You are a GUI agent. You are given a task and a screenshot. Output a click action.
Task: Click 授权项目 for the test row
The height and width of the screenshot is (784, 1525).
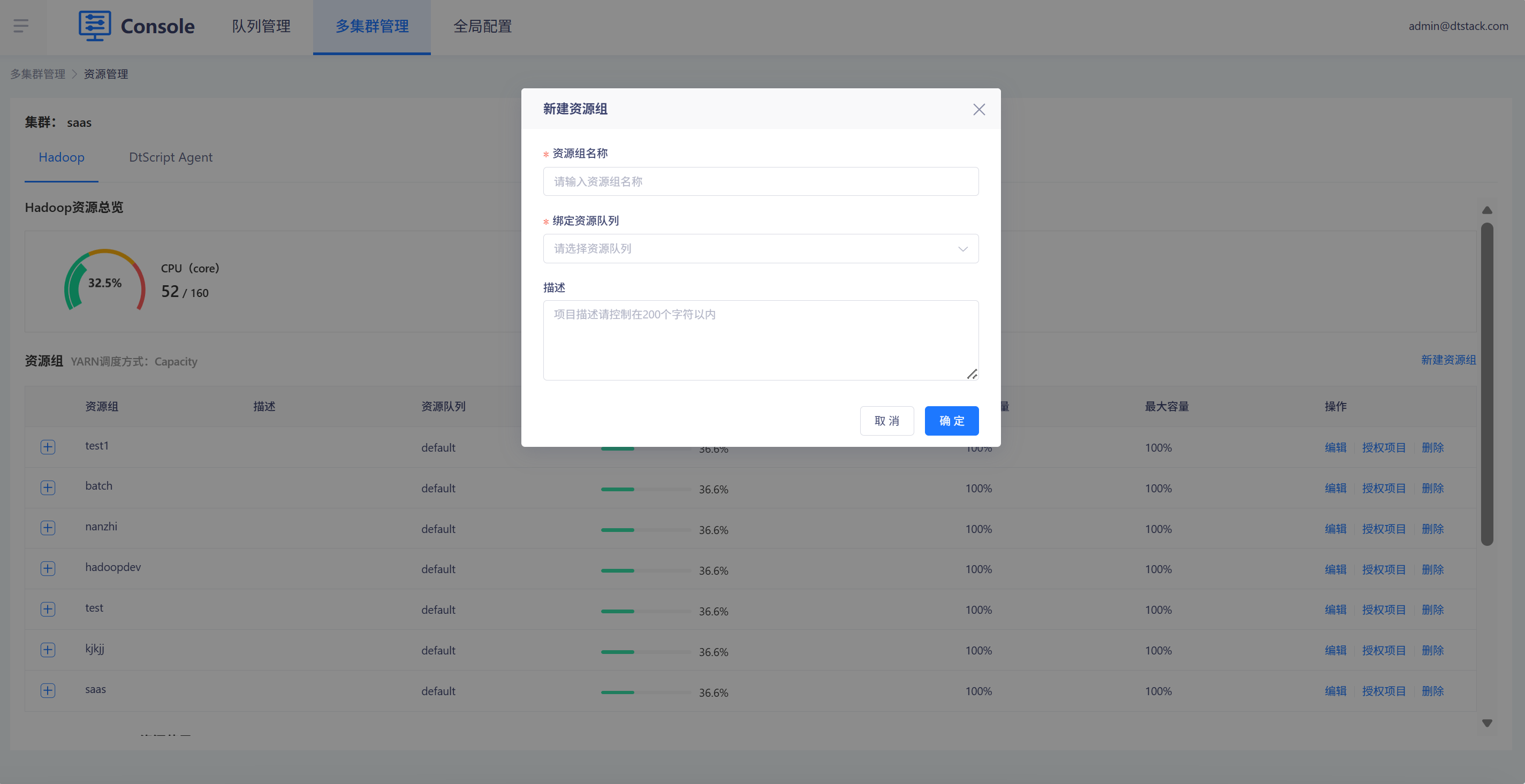click(x=1384, y=610)
